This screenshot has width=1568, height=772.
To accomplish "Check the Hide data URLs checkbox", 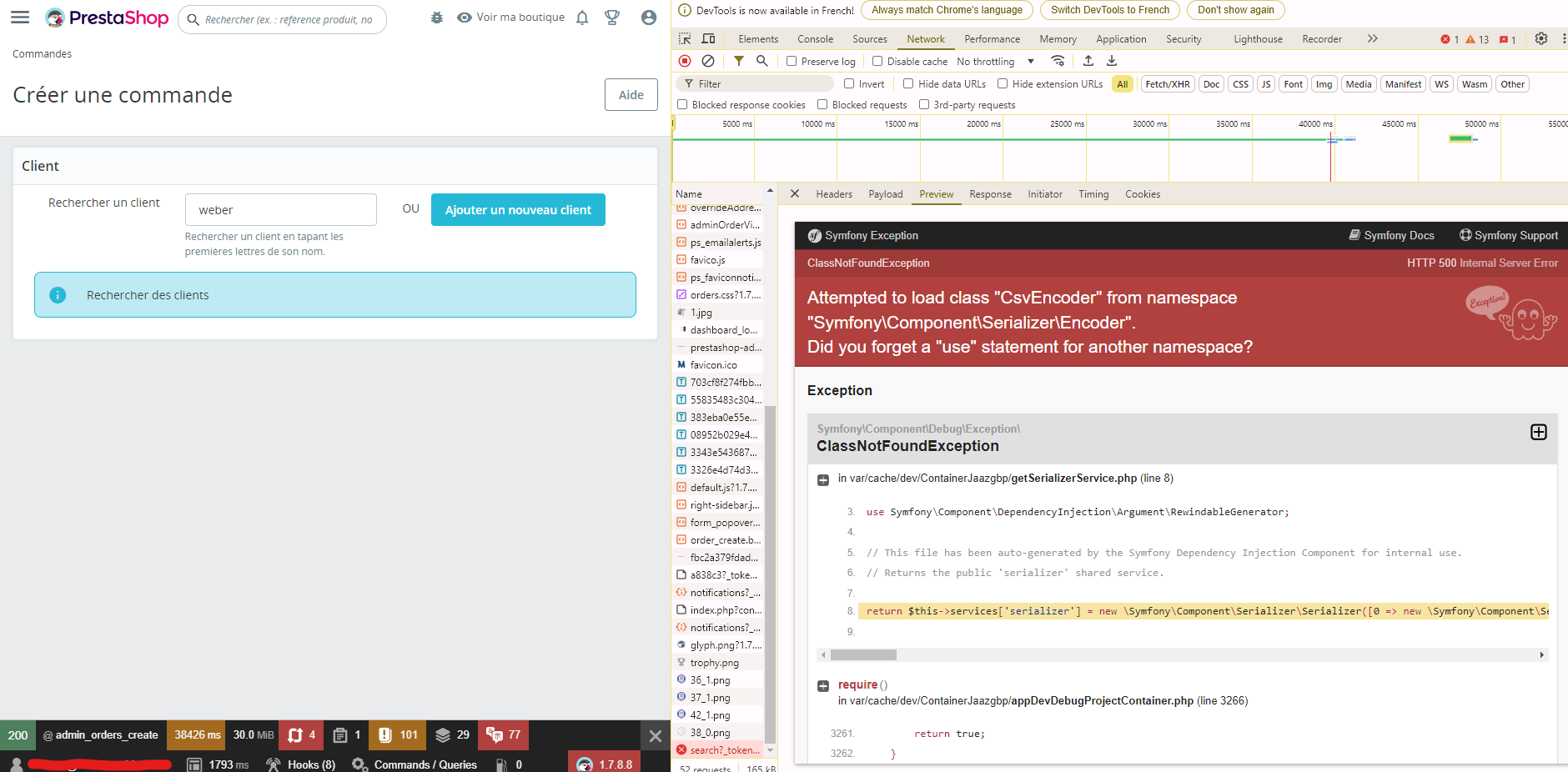I will [908, 83].
